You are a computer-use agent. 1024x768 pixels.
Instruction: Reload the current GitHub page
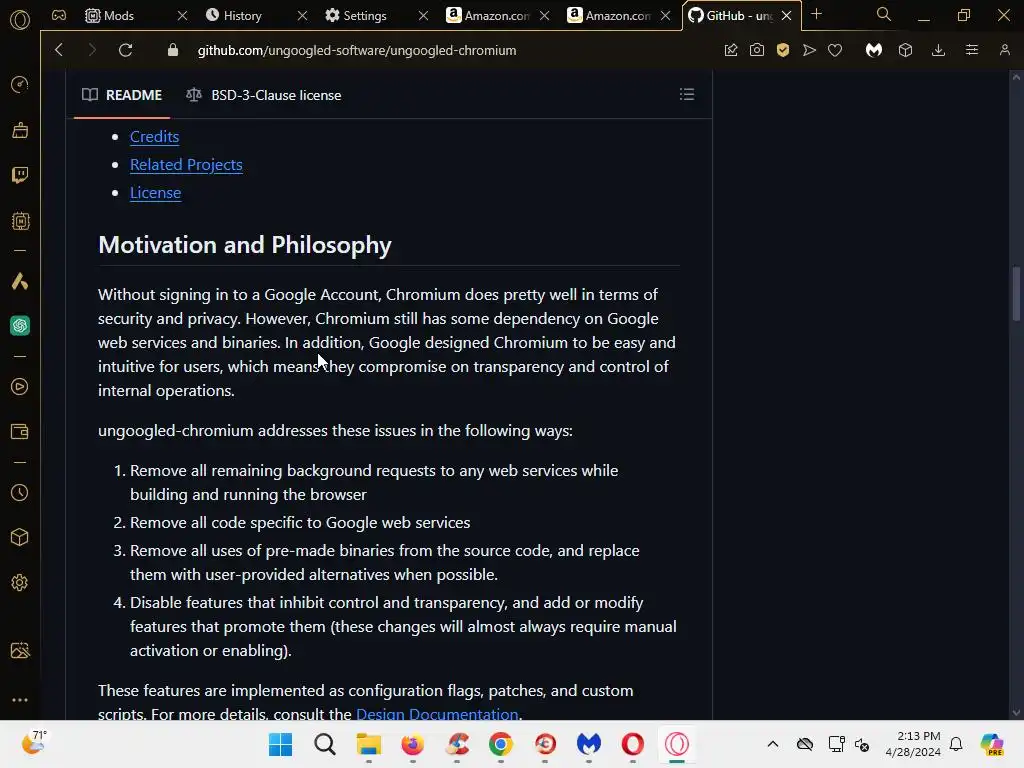[x=125, y=50]
